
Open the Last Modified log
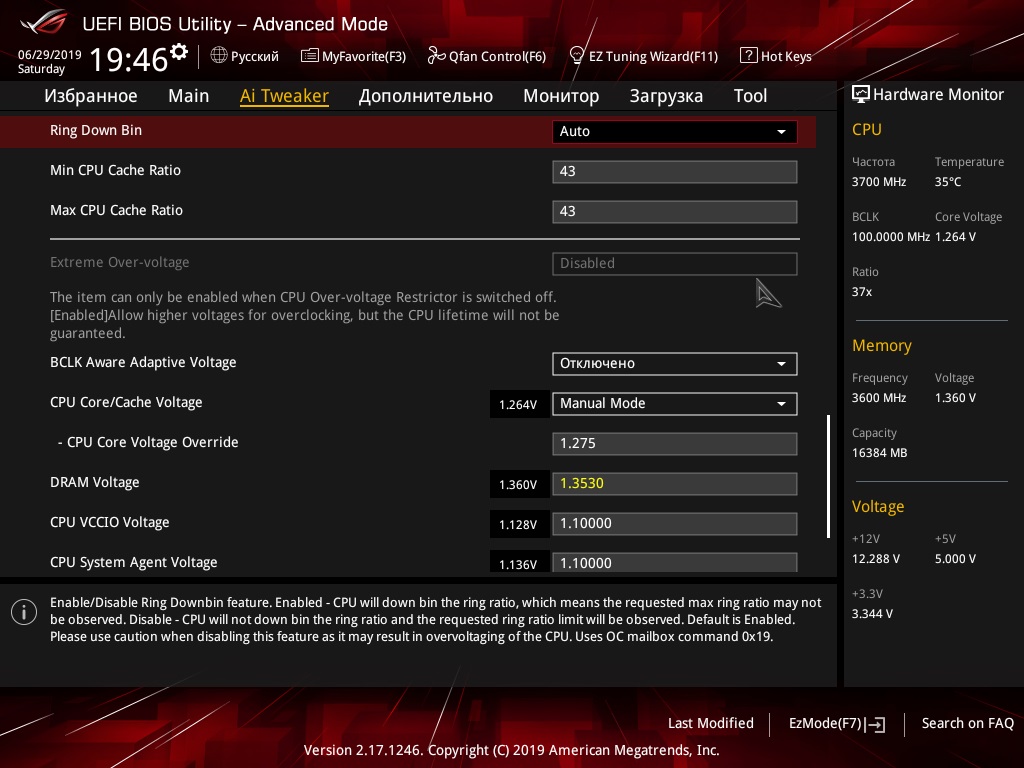pos(711,723)
